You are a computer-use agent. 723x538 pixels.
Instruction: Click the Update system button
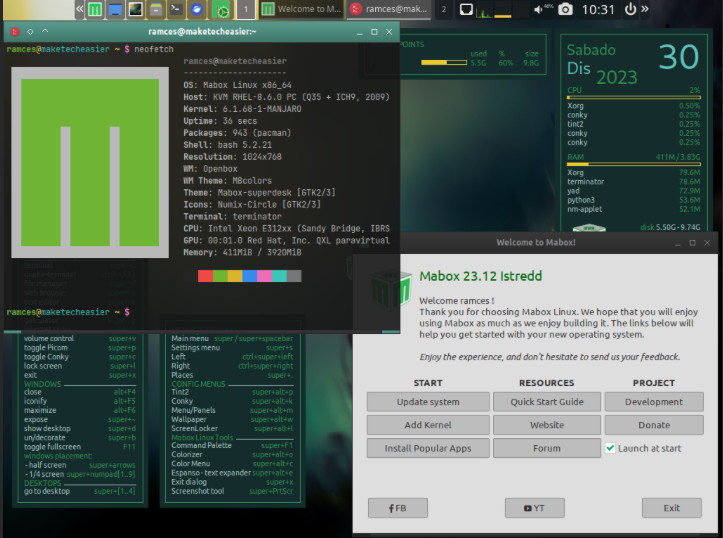coord(428,402)
